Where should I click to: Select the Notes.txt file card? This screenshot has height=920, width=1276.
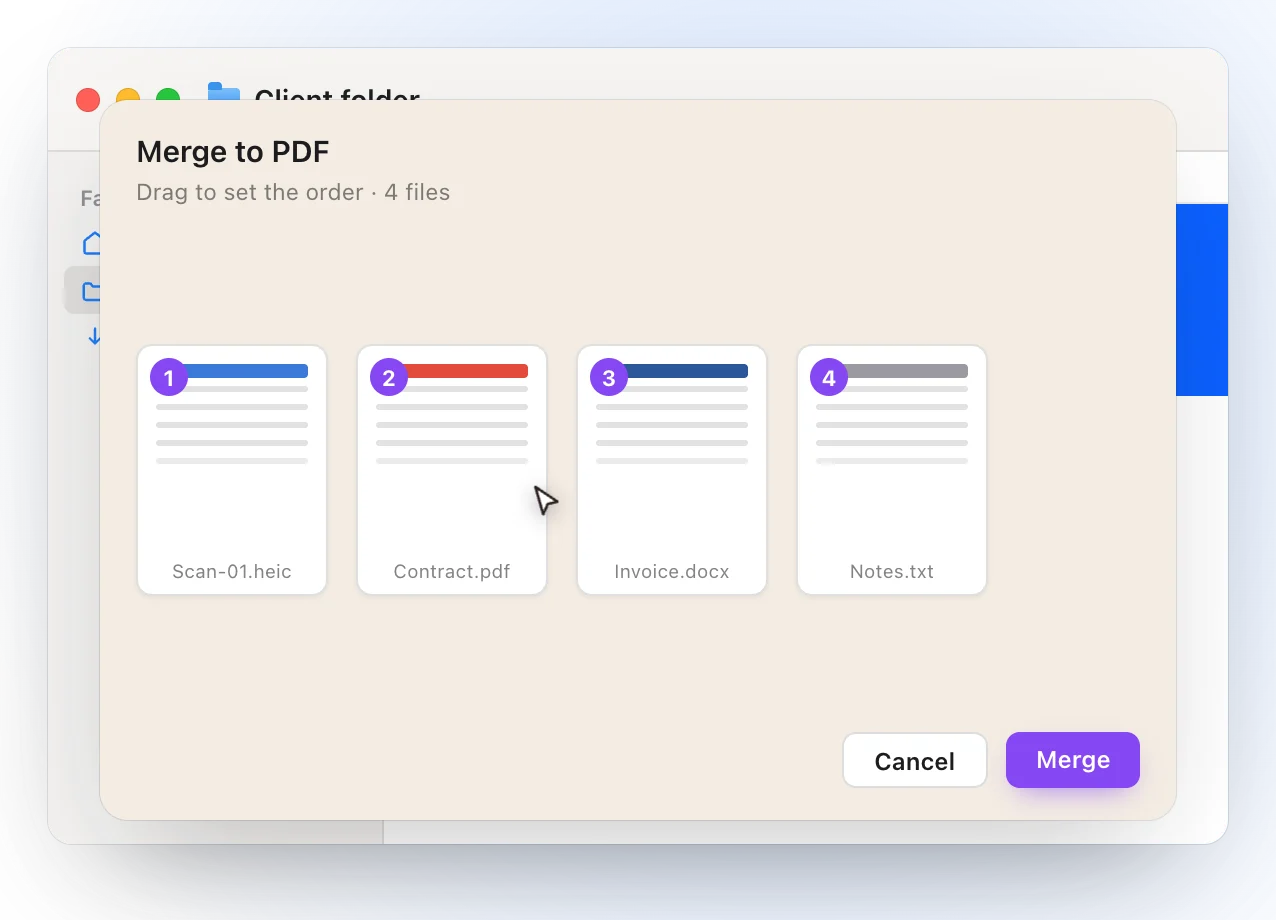(892, 470)
